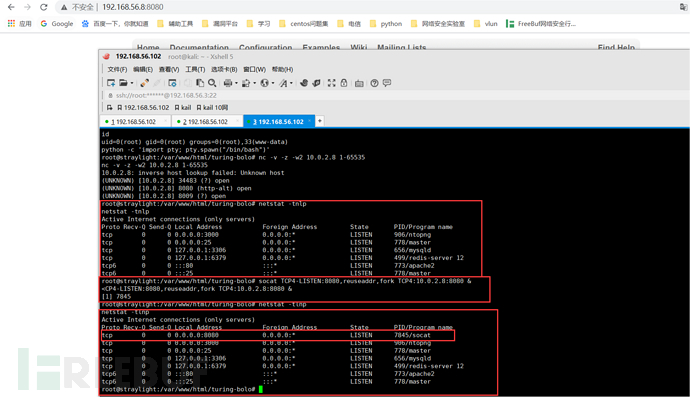The image size is (690, 397).
Task: Click the Xshell connect icon
Action: (x=144, y=83)
